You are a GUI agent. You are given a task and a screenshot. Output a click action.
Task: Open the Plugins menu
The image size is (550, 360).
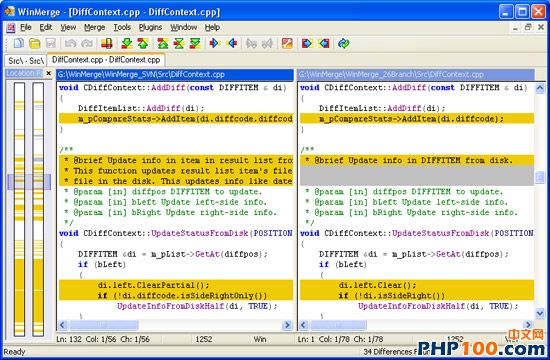tap(150, 27)
